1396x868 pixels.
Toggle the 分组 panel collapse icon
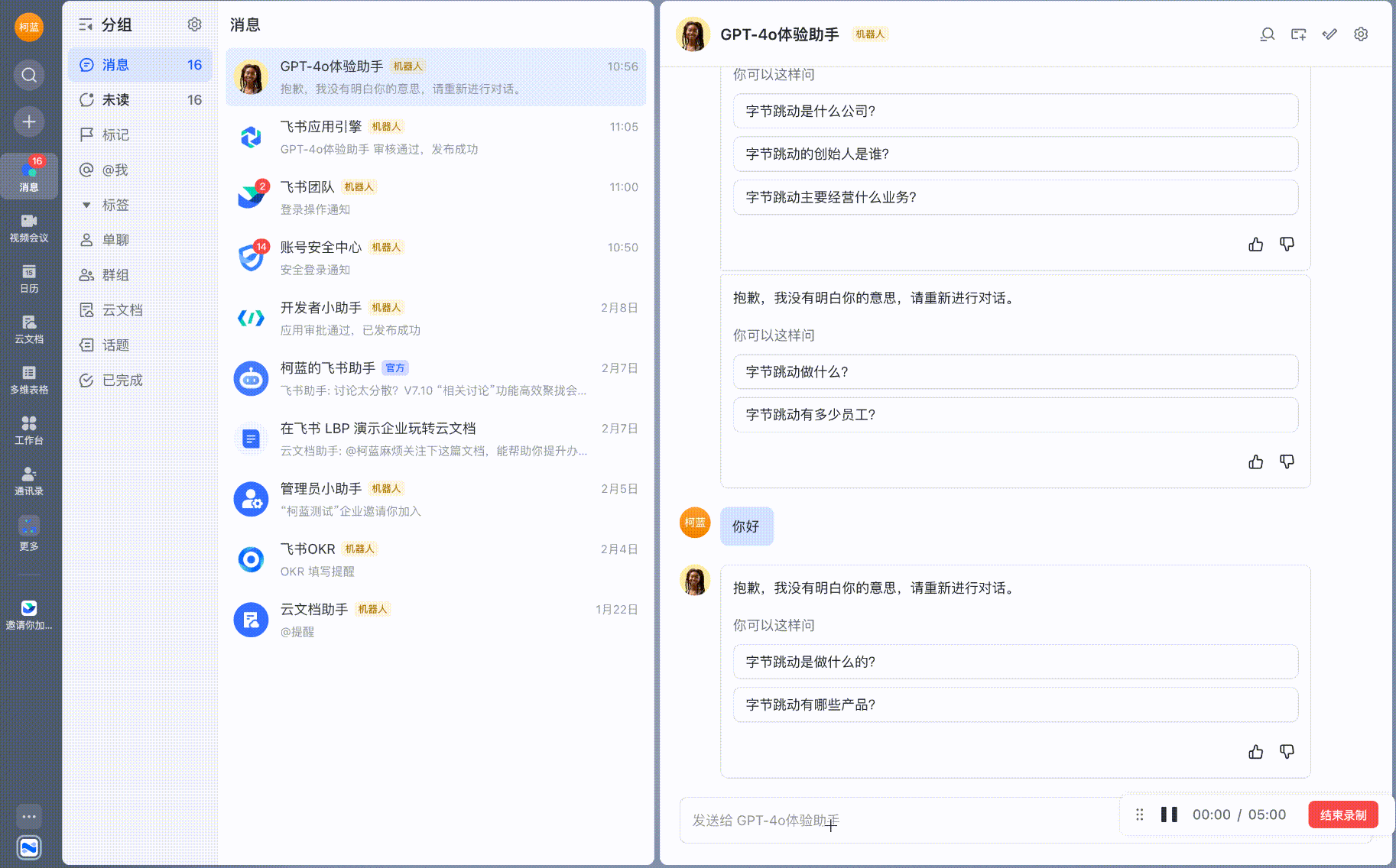tap(86, 24)
